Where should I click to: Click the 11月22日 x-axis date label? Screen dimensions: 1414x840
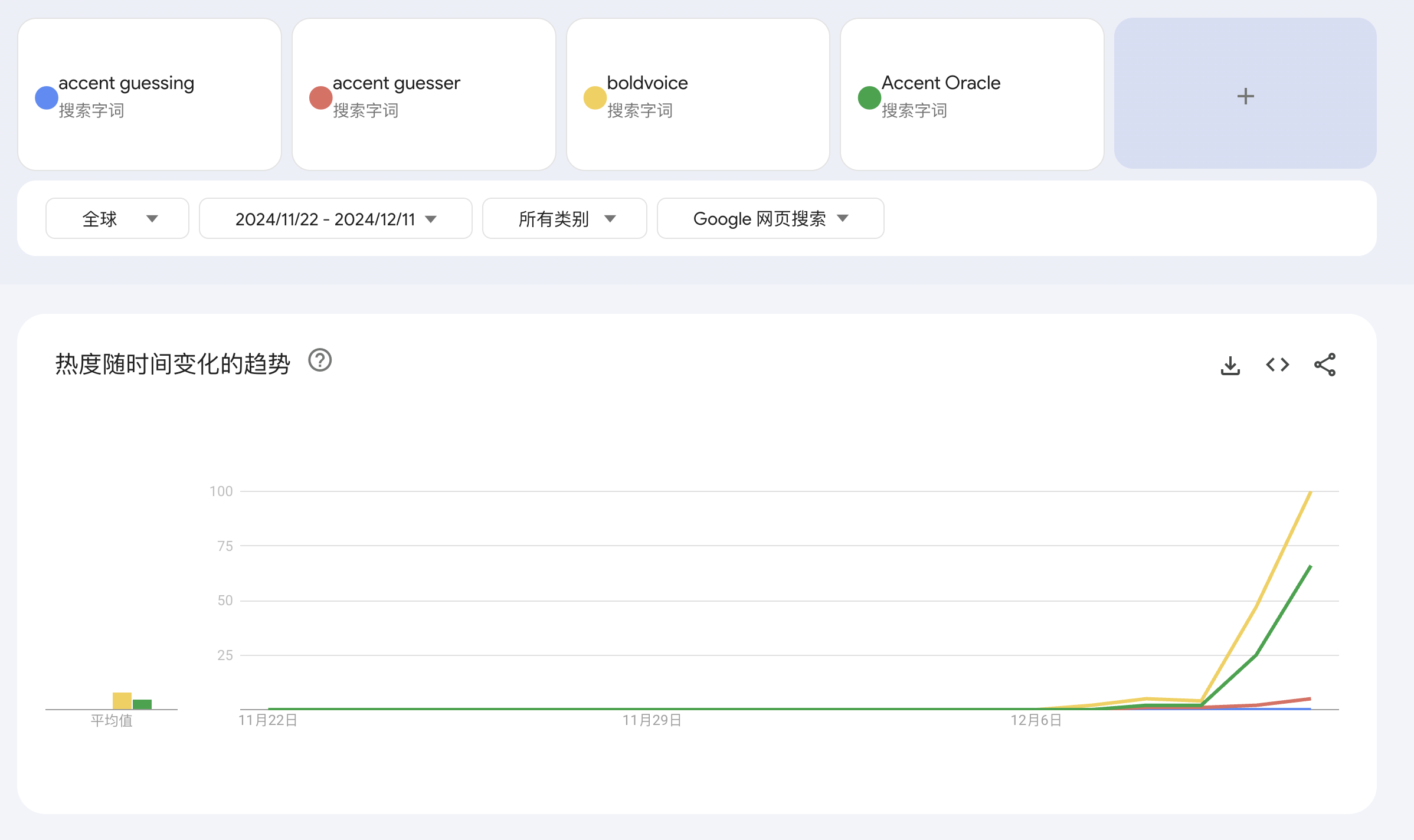[x=268, y=720]
